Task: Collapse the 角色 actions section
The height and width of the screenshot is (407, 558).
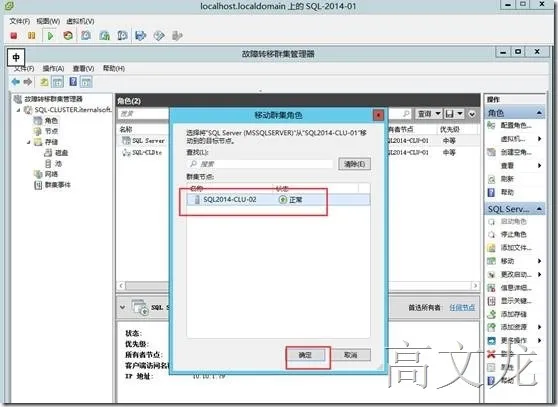Action: coord(539,113)
